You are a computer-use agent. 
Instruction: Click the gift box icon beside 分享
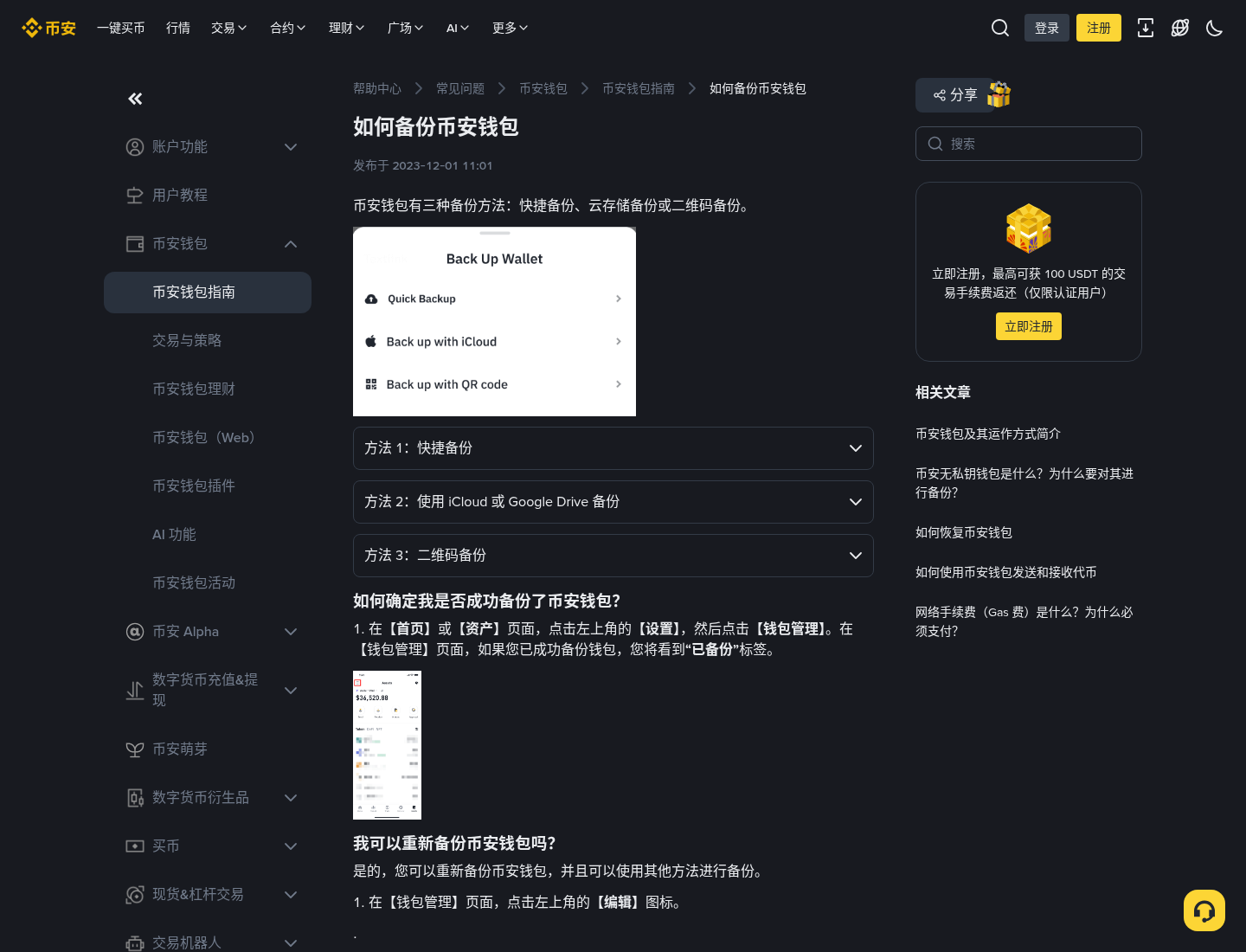(999, 94)
